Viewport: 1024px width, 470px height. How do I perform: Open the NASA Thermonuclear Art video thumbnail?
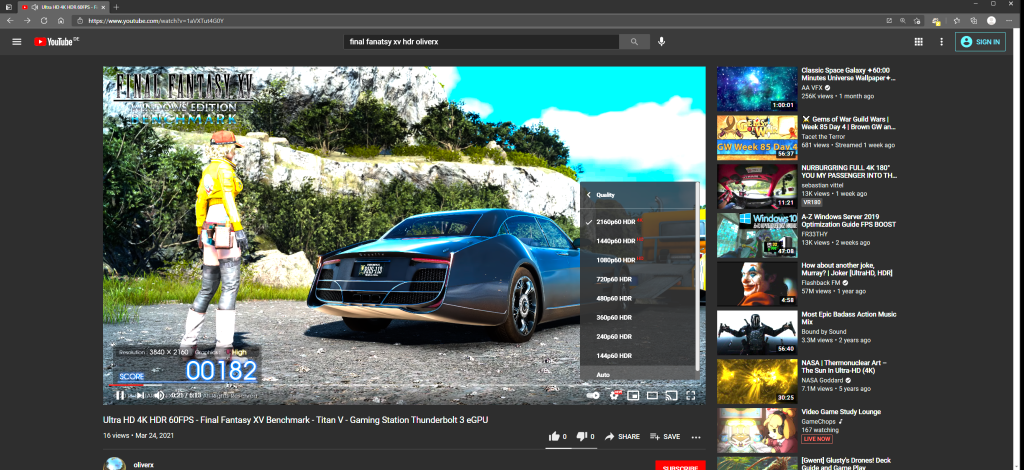(x=756, y=380)
